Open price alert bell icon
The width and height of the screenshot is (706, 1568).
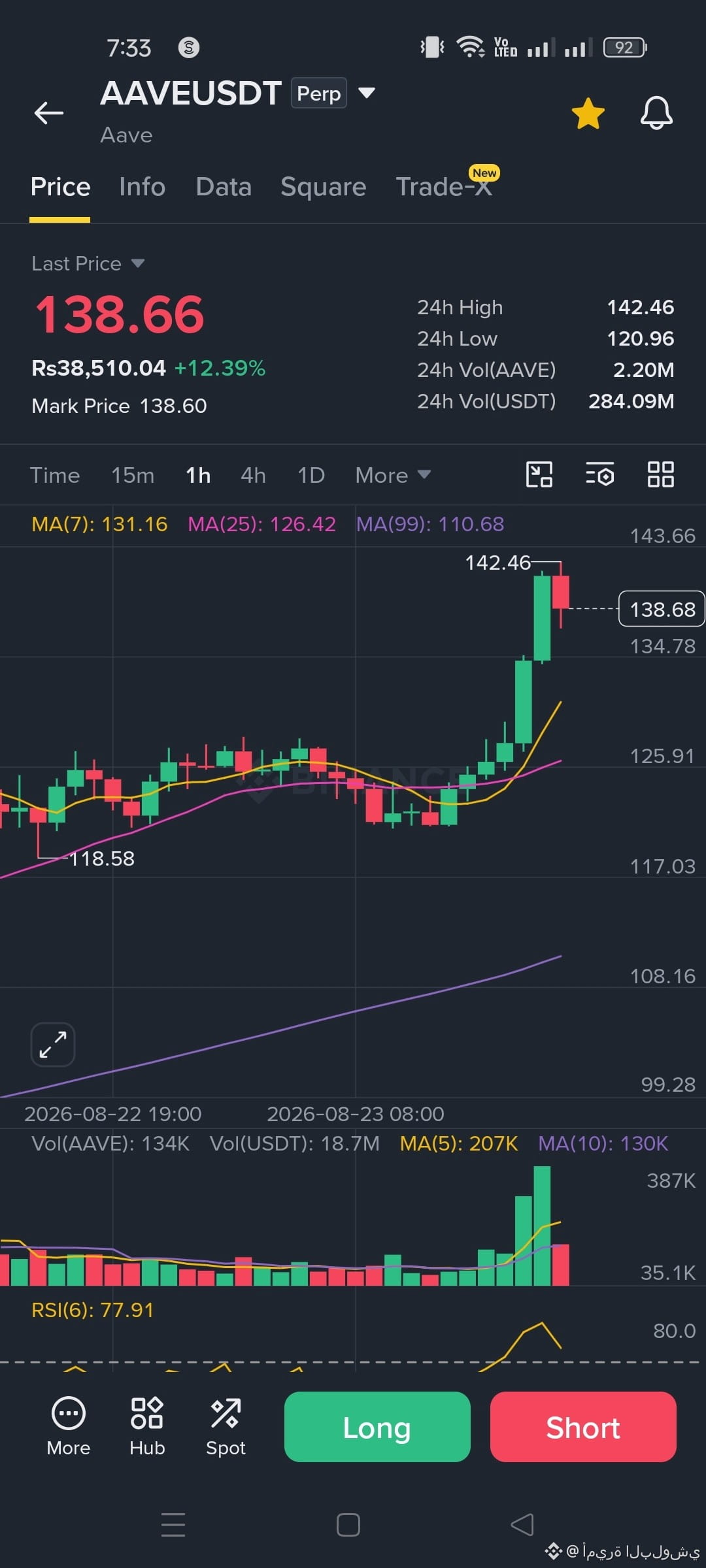coord(656,113)
